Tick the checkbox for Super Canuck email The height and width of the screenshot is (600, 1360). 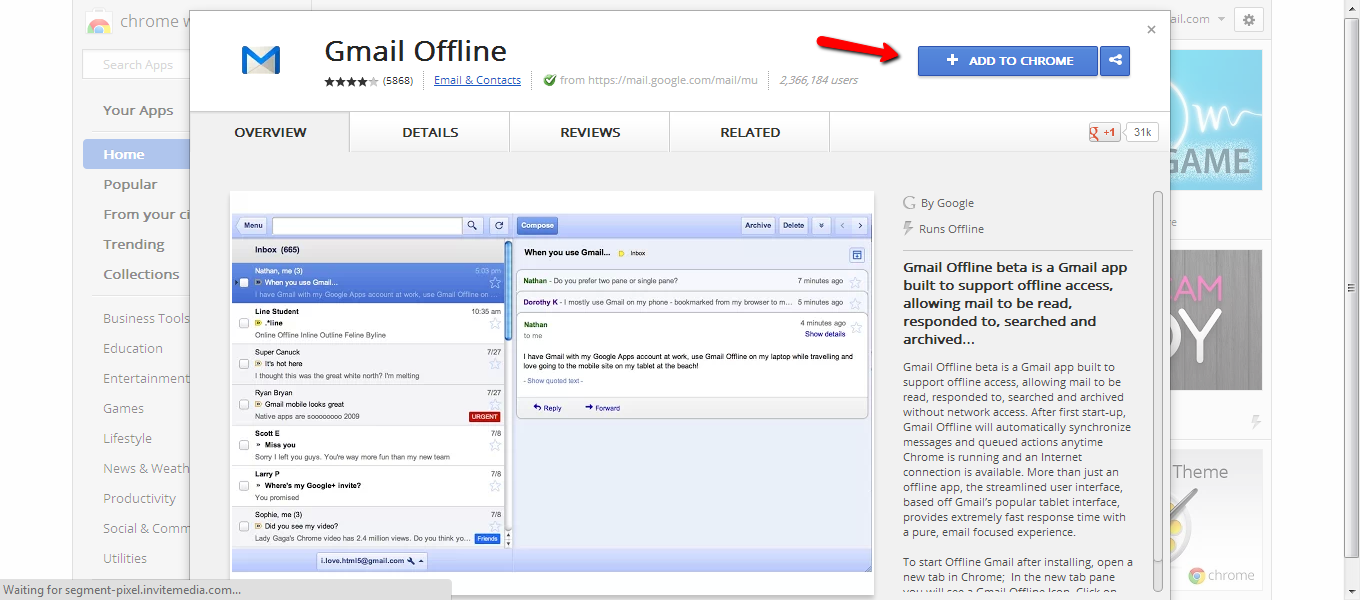point(244,364)
